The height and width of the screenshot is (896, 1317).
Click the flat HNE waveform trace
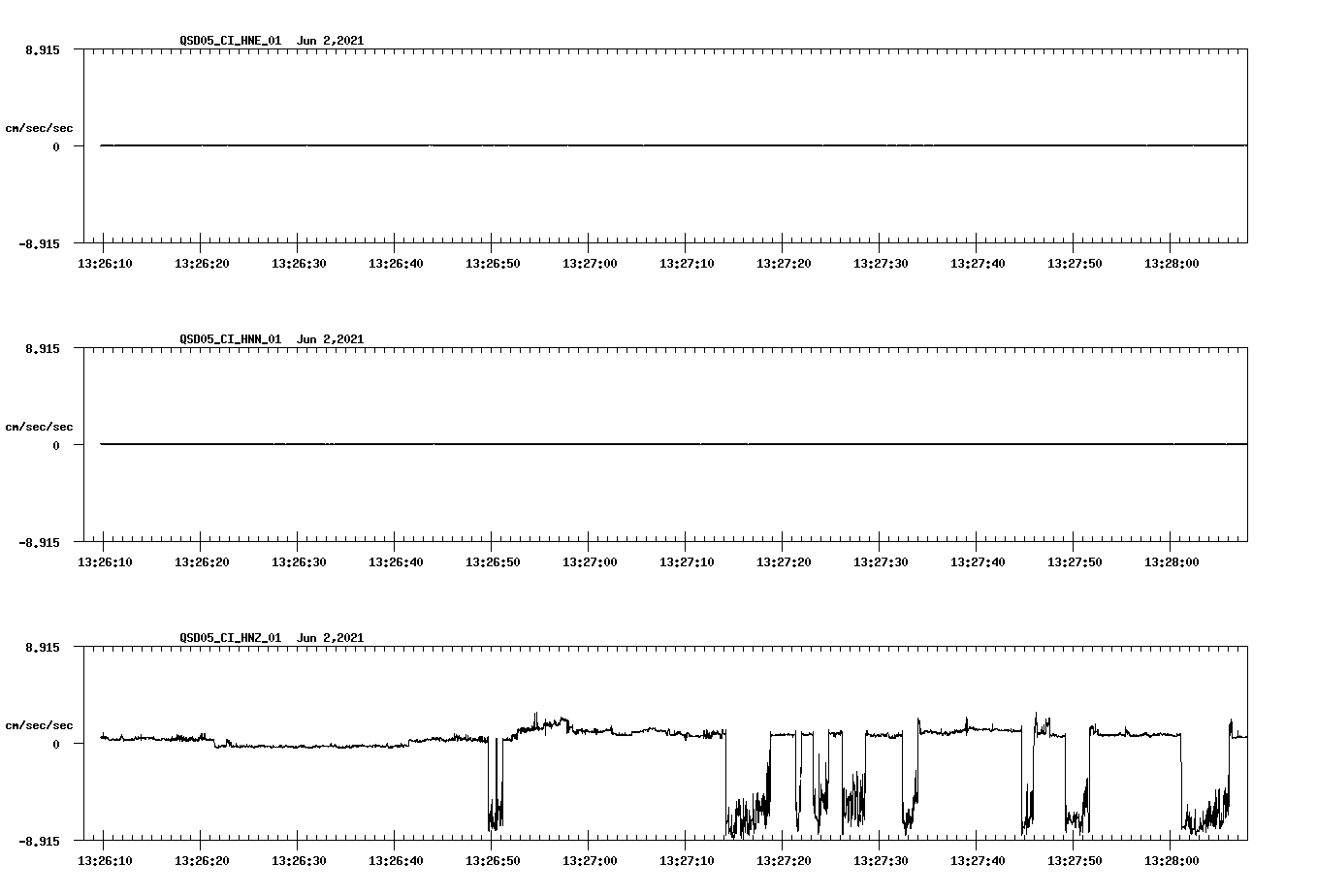673,145
